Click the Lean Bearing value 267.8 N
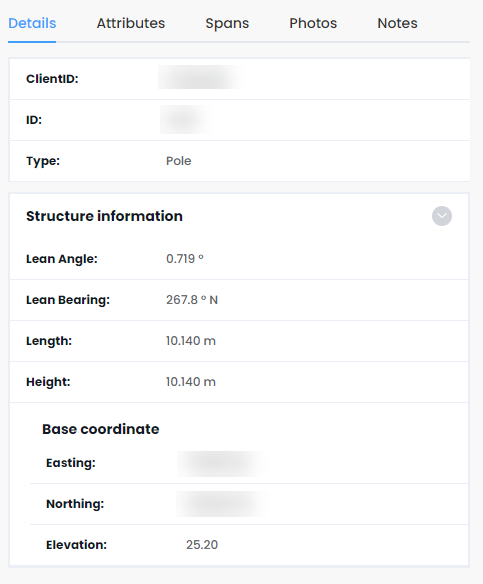This screenshot has width=483, height=584. coord(192,299)
